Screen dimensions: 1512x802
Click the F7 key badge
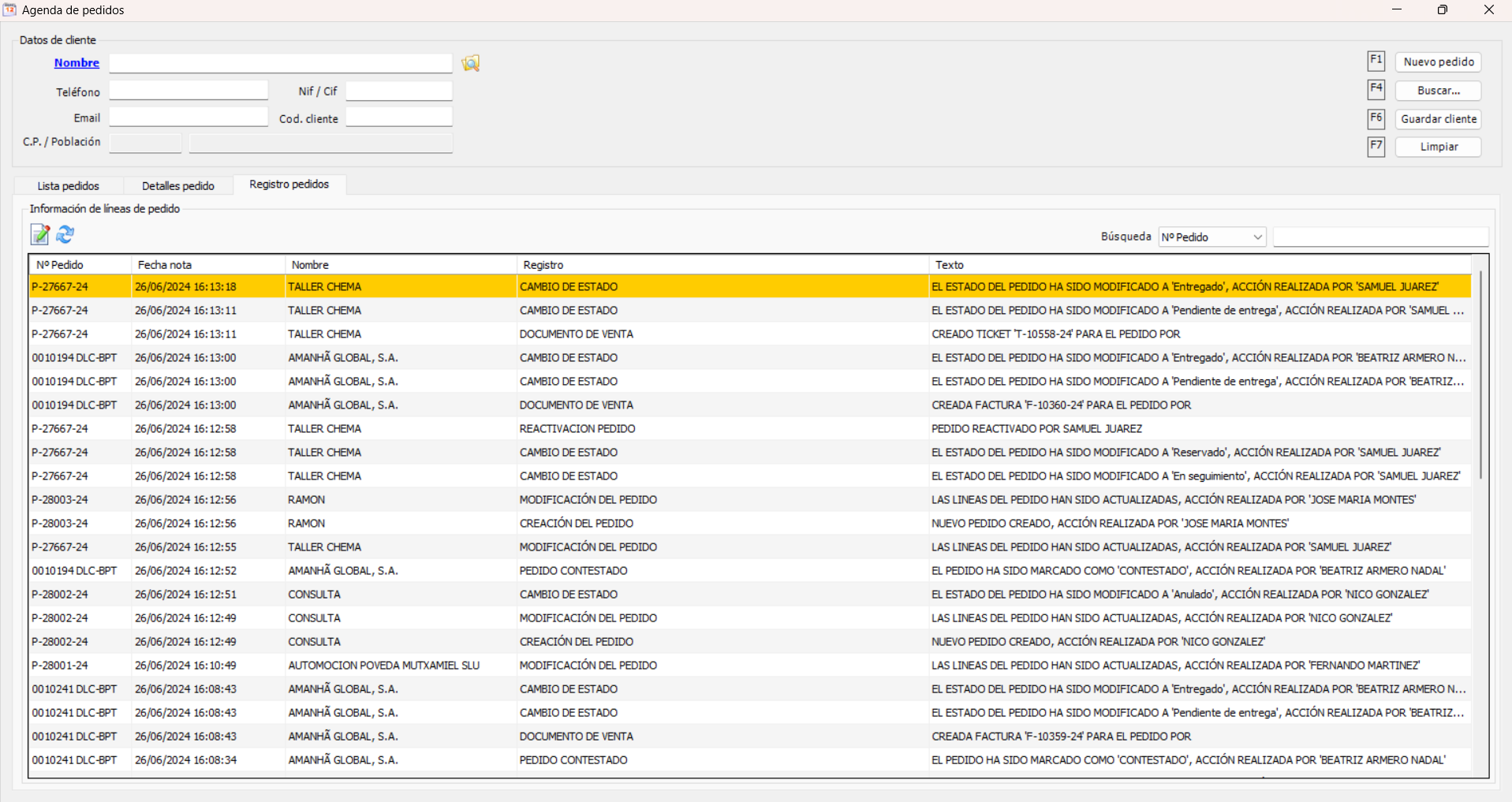click(1376, 146)
